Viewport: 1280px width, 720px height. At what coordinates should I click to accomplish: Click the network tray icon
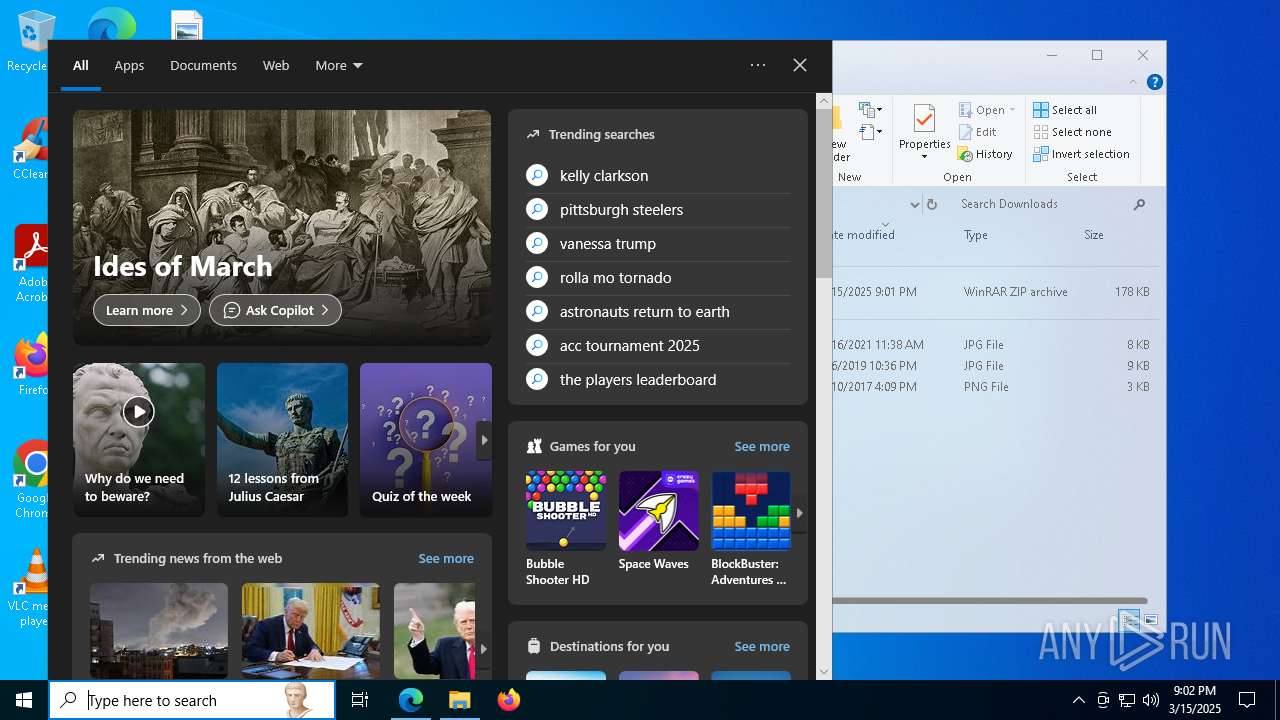pos(1127,700)
